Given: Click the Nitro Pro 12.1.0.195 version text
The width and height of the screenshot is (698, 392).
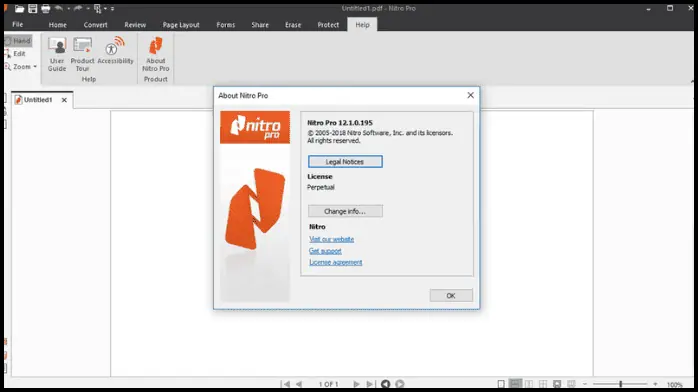Looking at the screenshot, I should pos(340,123).
